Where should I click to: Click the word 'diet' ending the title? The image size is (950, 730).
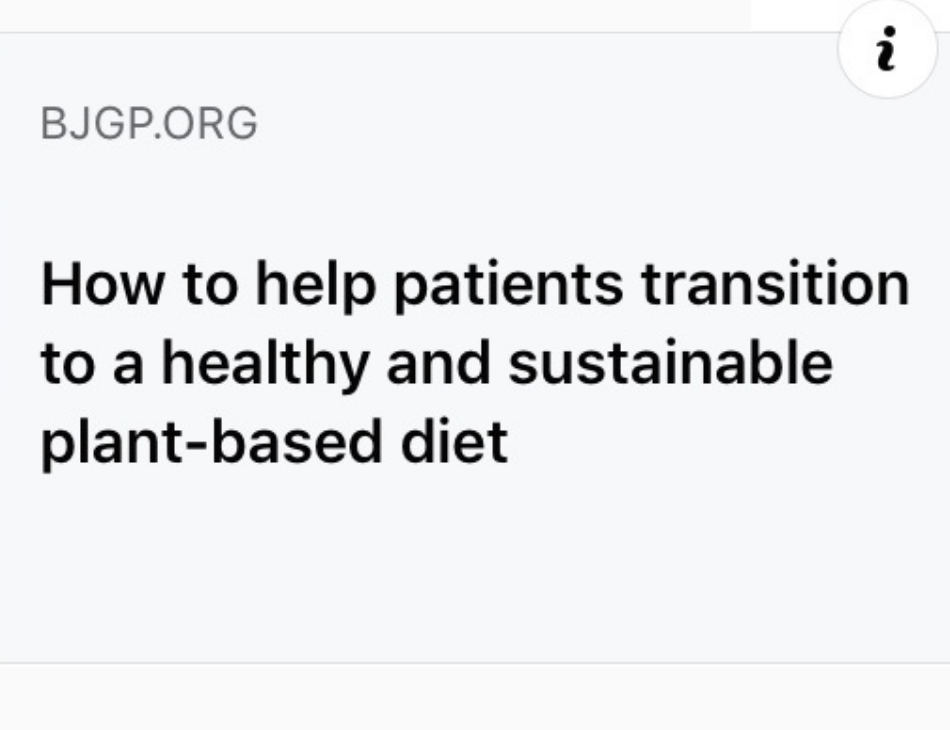[x=454, y=441]
